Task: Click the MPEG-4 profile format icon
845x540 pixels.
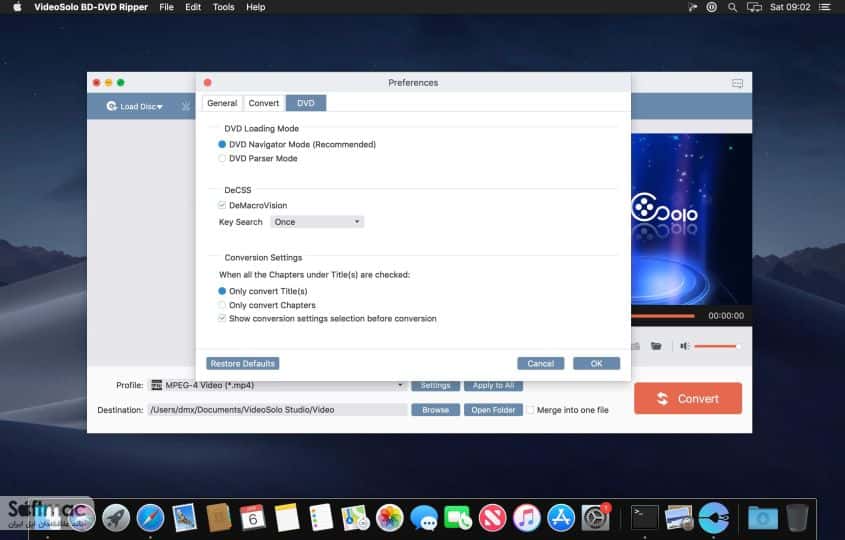Action: [157, 385]
